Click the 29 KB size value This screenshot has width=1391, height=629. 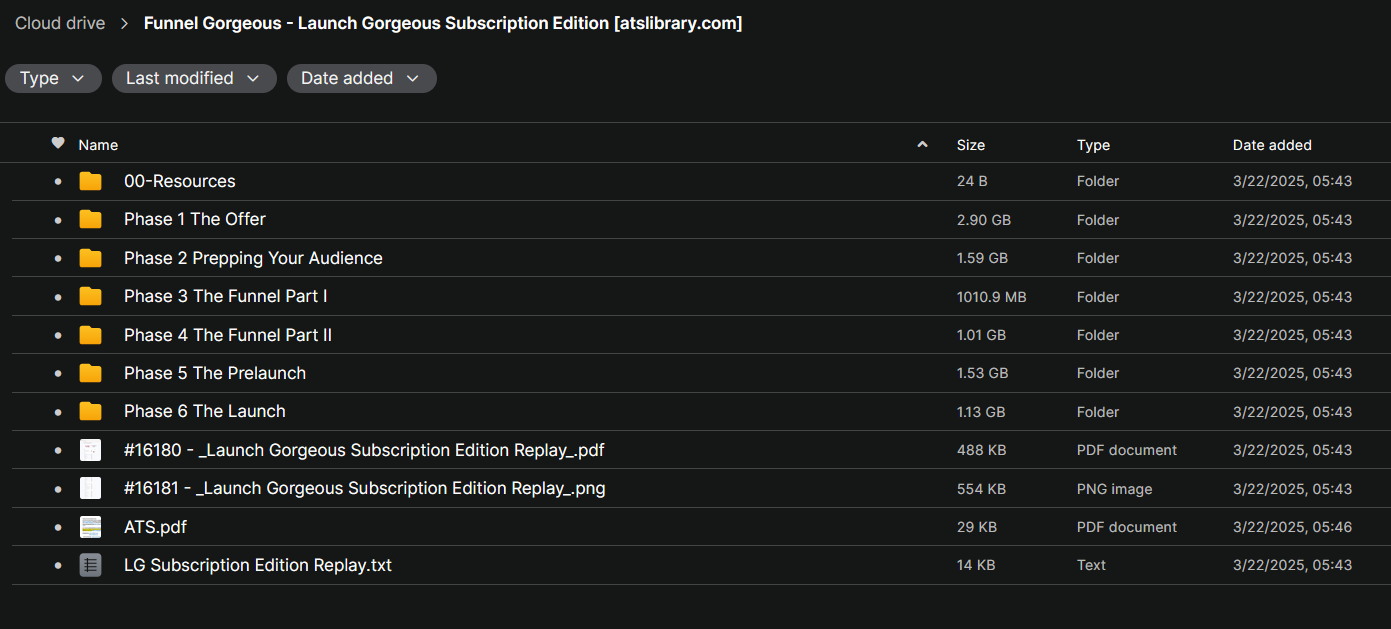(x=977, y=527)
